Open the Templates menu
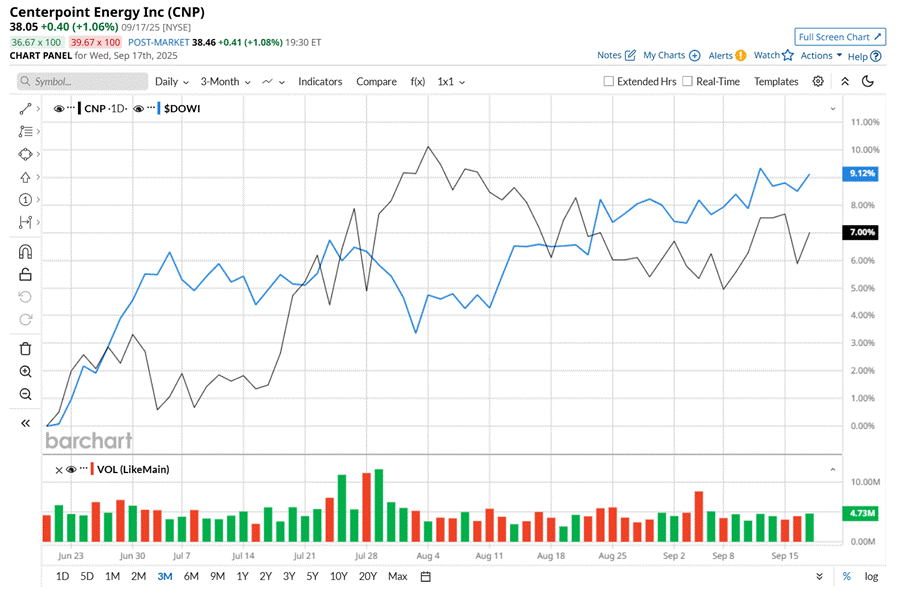 point(775,81)
